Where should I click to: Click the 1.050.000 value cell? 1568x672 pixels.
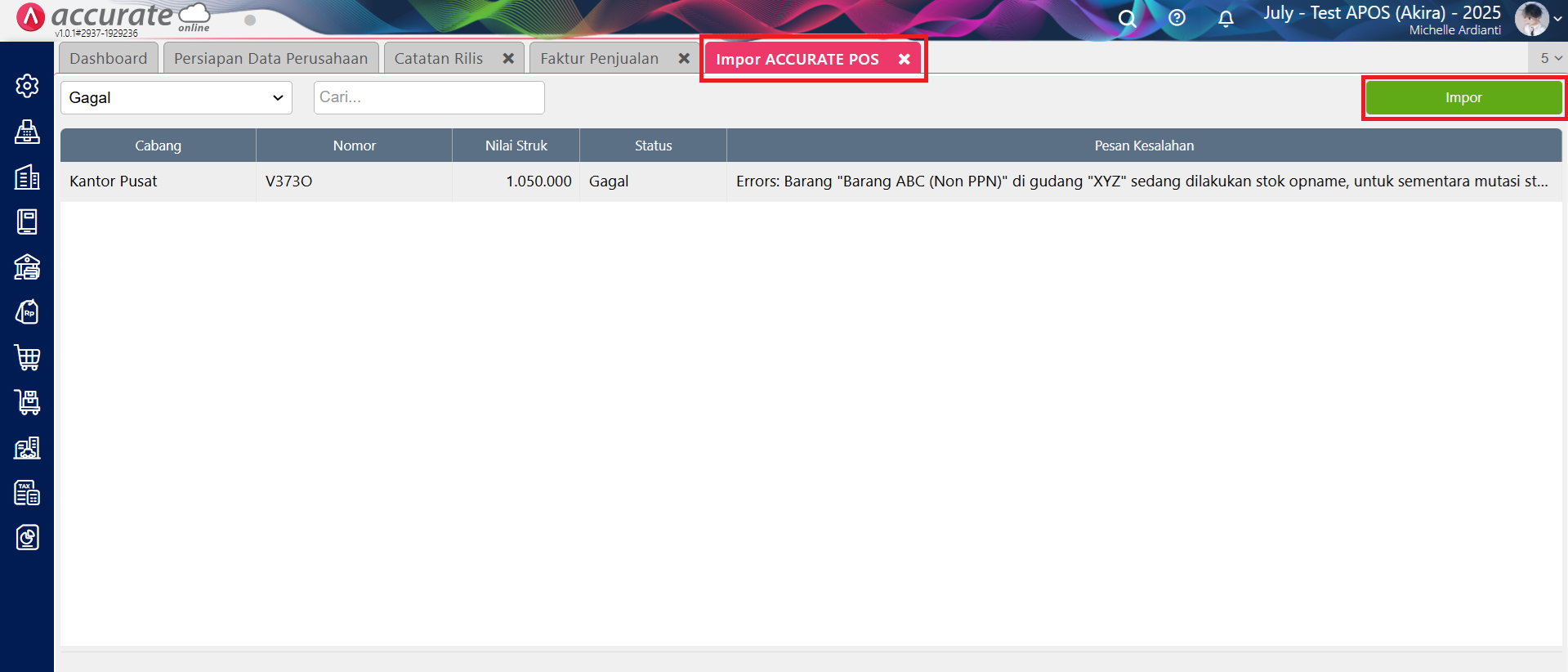click(x=516, y=181)
